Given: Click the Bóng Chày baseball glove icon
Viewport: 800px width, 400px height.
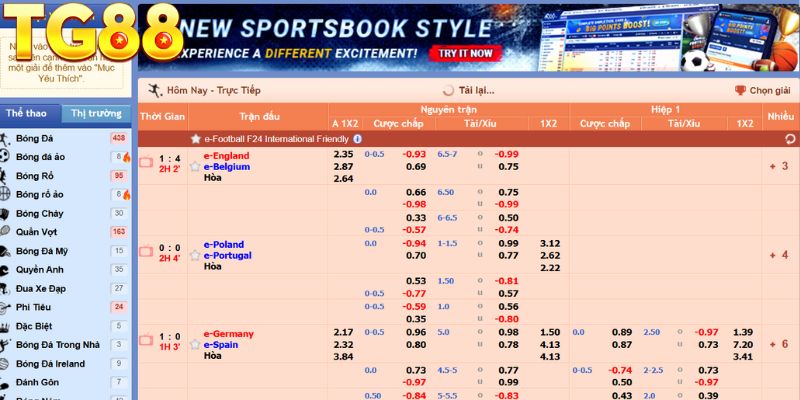Looking at the screenshot, I should tap(5, 213).
